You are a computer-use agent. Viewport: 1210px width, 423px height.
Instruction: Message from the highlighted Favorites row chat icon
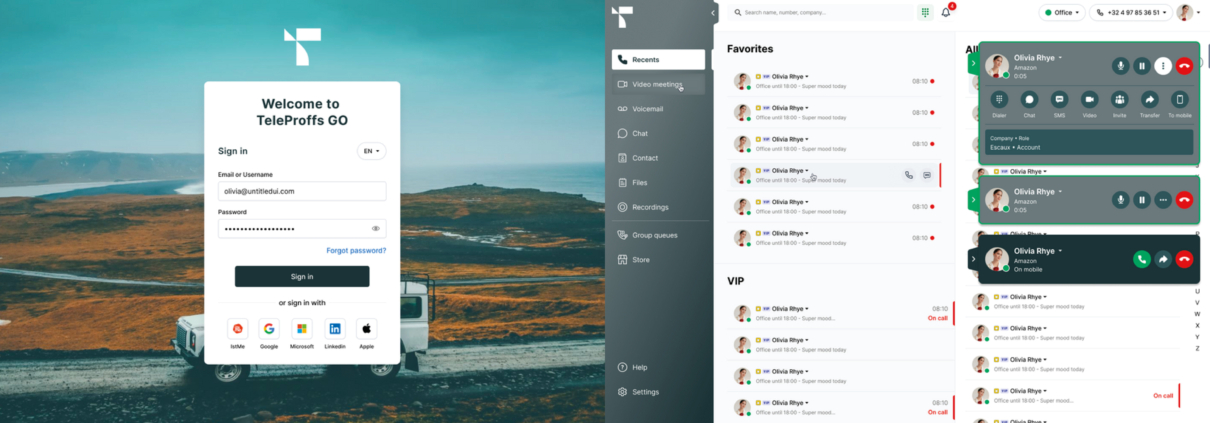[x=927, y=175]
